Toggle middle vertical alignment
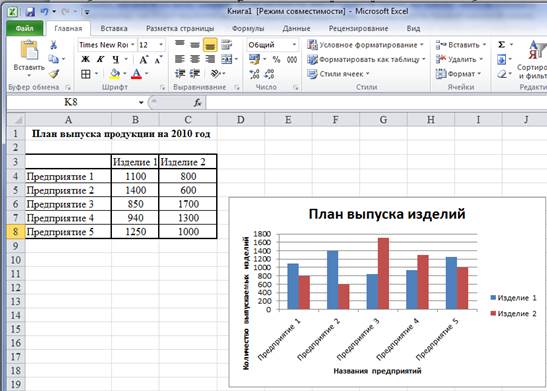This screenshot has width=547, height=391. [x=195, y=45]
